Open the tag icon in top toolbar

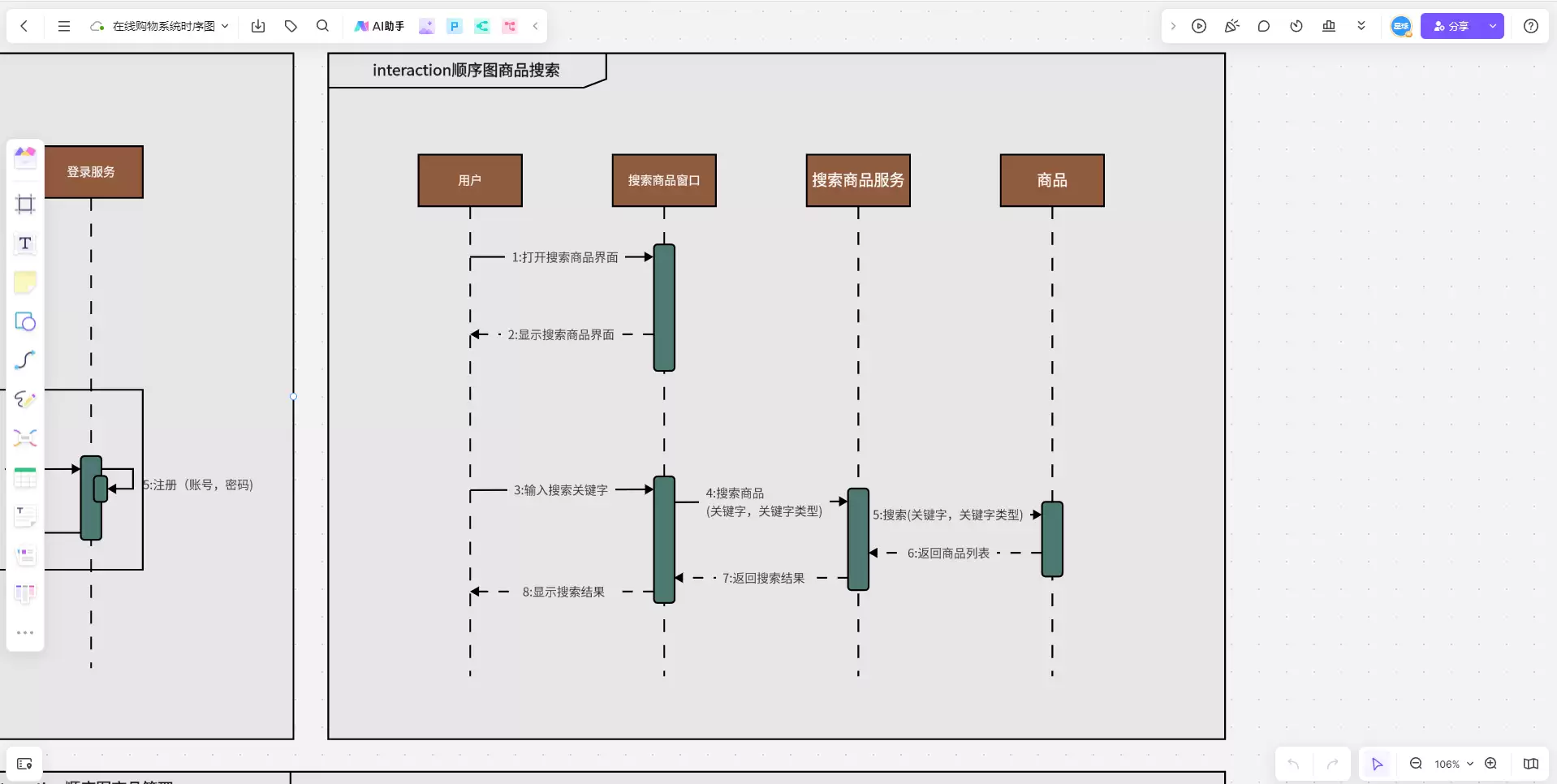click(x=291, y=26)
